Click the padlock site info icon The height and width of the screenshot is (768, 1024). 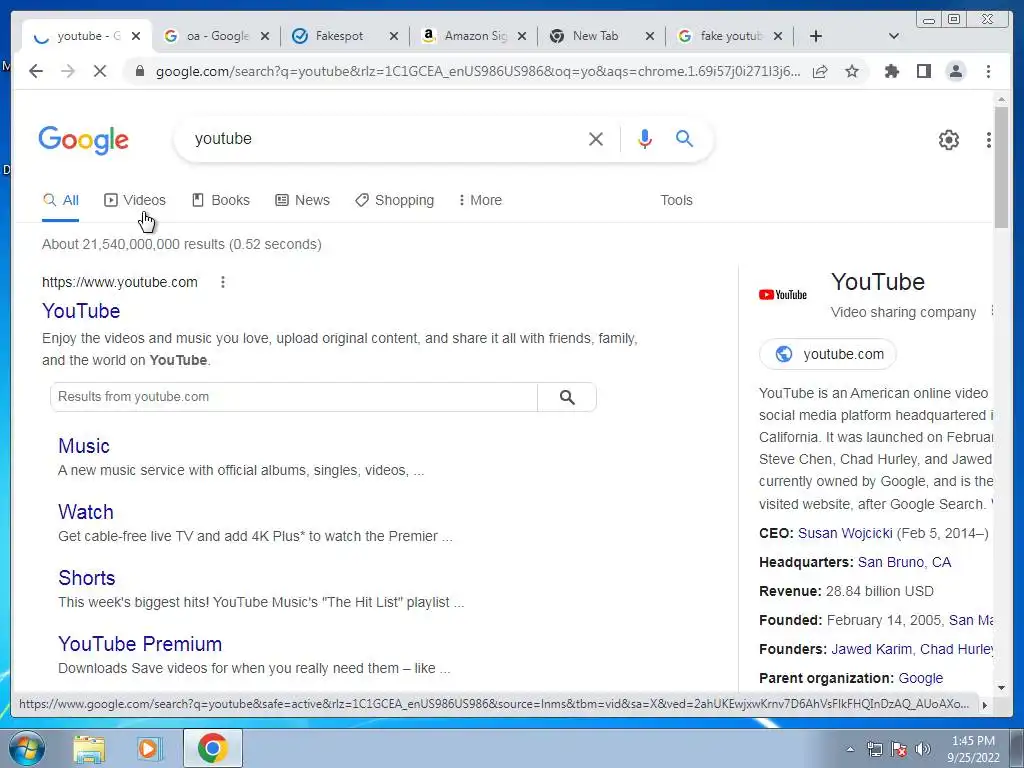tap(139, 71)
